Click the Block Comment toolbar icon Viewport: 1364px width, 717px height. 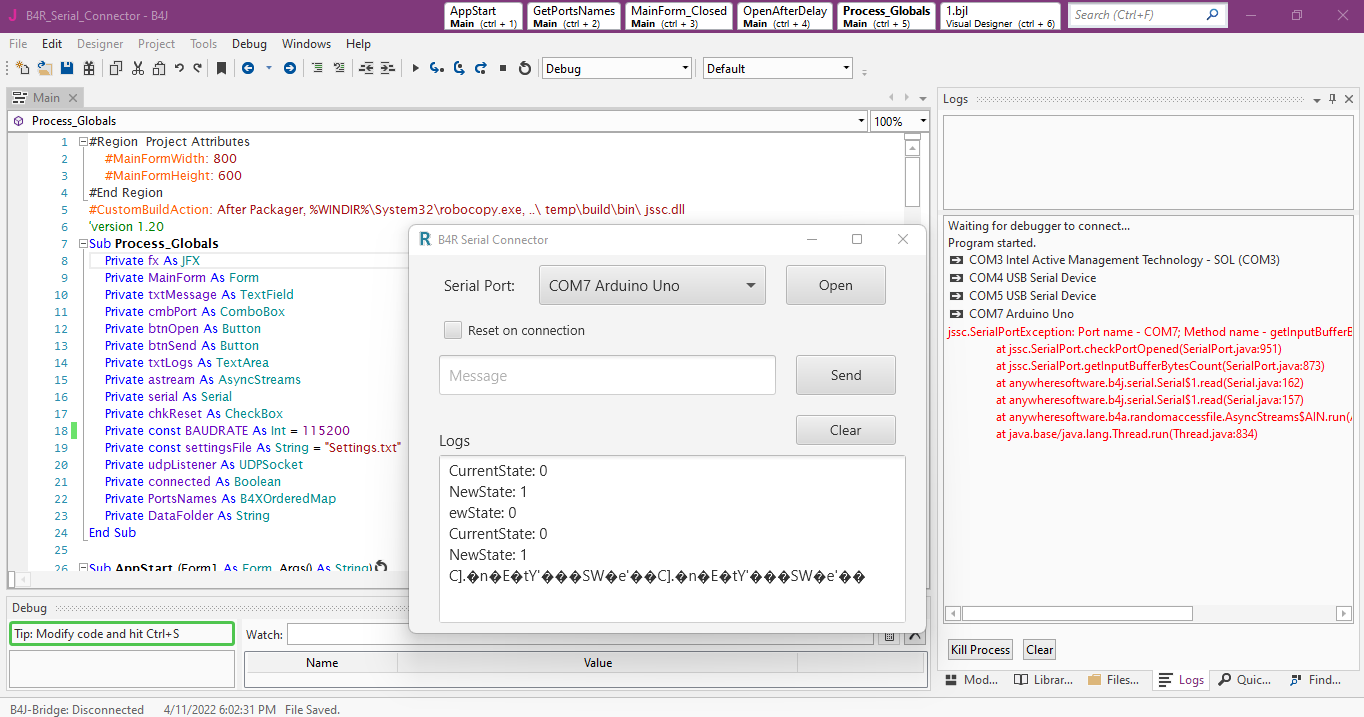tap(317, 68)
